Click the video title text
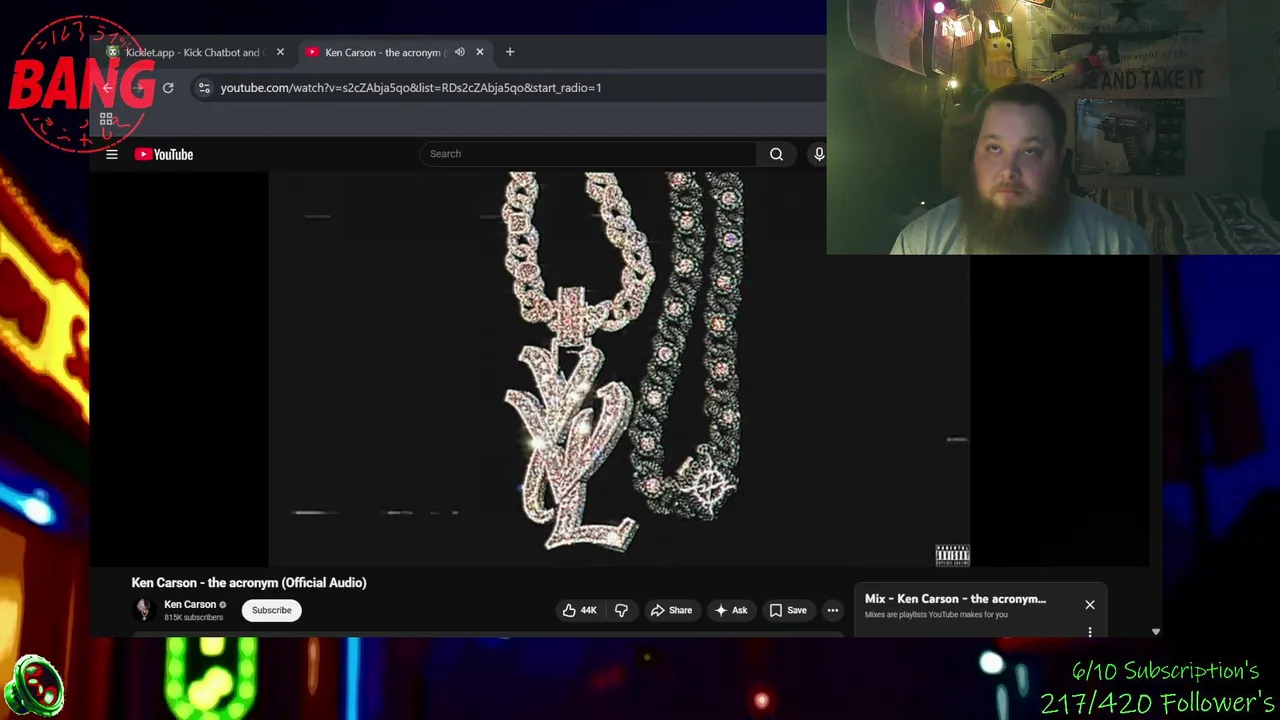The width and height of the screenshot is (1280, 720). click(x=249, y=583)
